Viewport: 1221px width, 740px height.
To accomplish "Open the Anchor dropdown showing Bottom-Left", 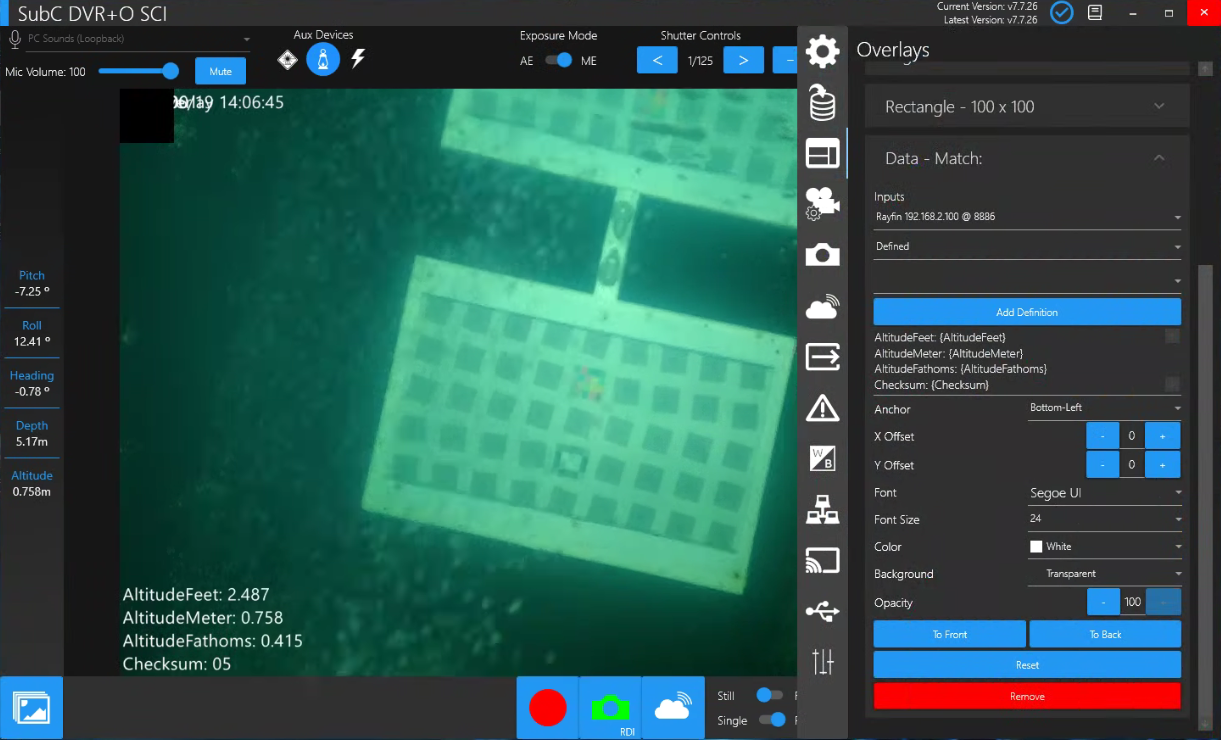I will (x=1104, y=408).
